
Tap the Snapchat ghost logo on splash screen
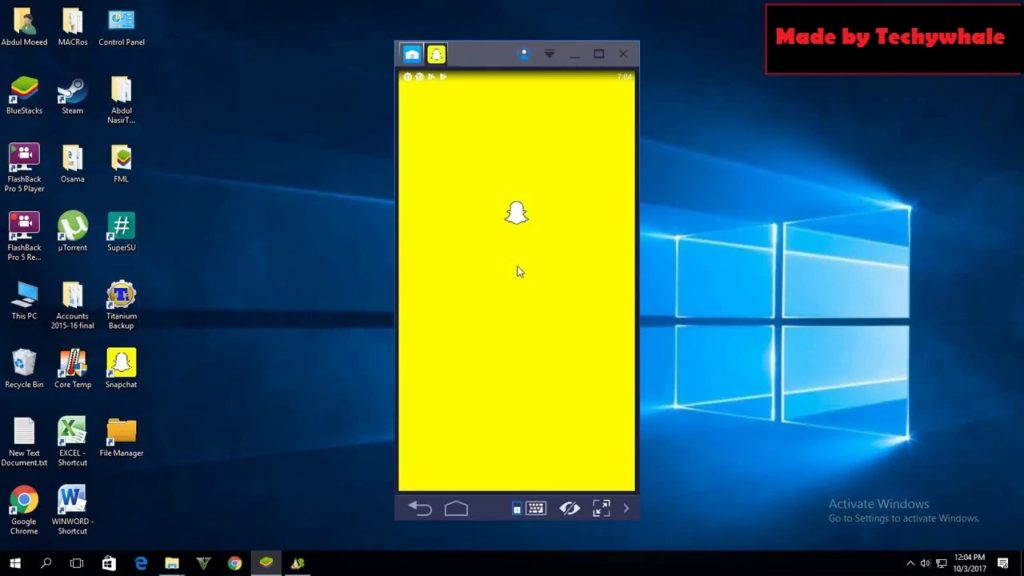517,213
